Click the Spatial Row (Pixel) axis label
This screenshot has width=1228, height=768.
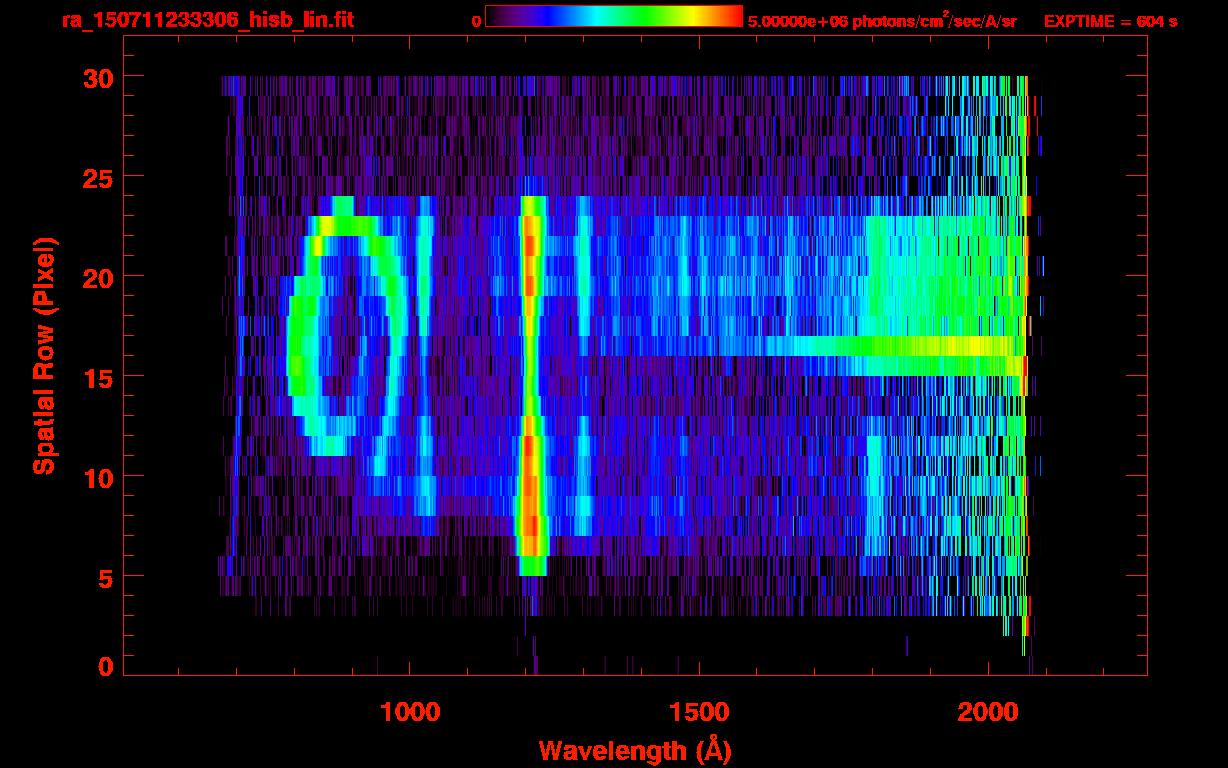[x=44, y=356]
